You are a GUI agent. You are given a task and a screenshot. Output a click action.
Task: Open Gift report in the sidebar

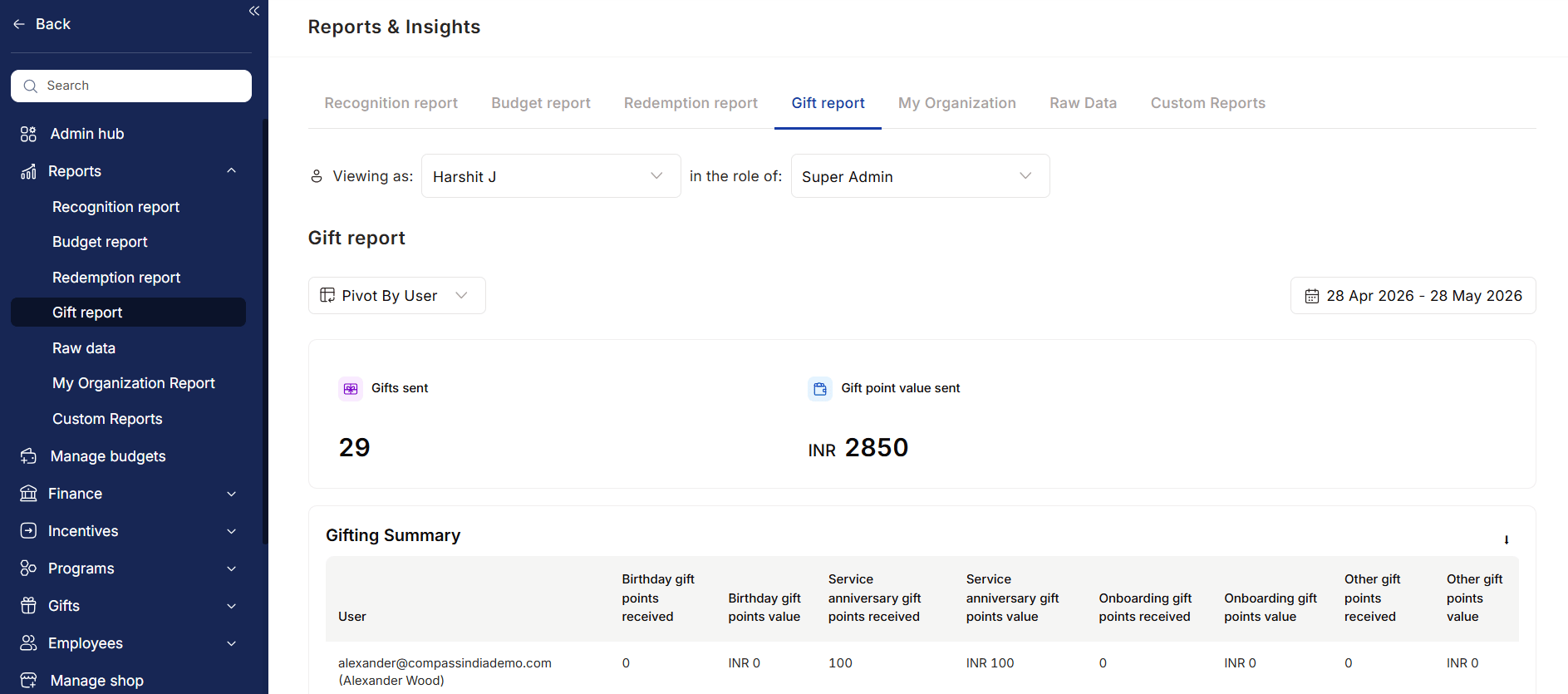(x=128, y=313)
